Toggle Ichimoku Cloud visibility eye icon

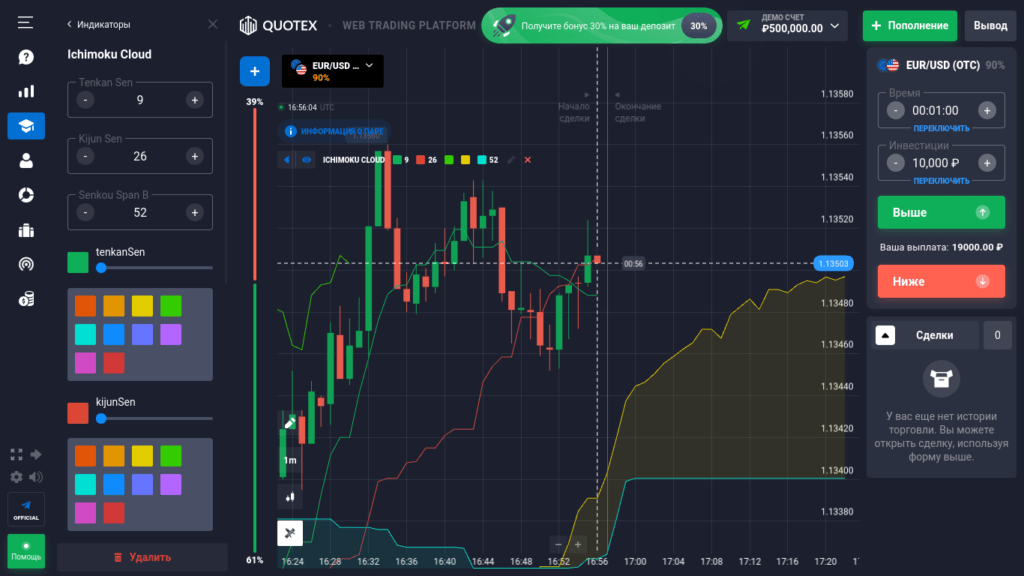click(x=307, y=159)
